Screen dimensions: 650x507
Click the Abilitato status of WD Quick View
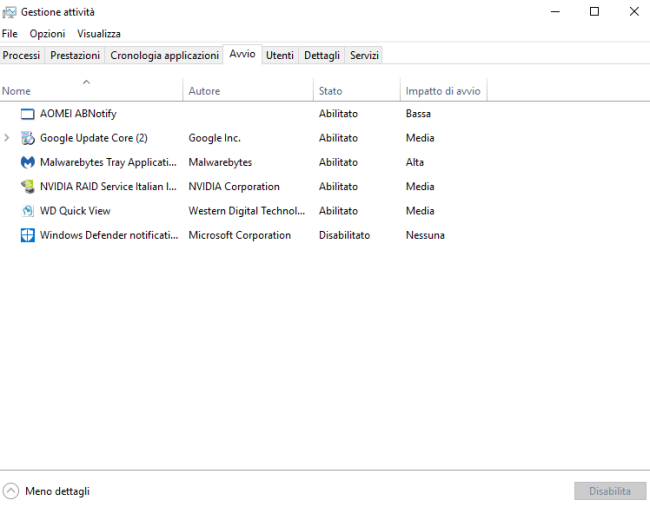point(338,211)
